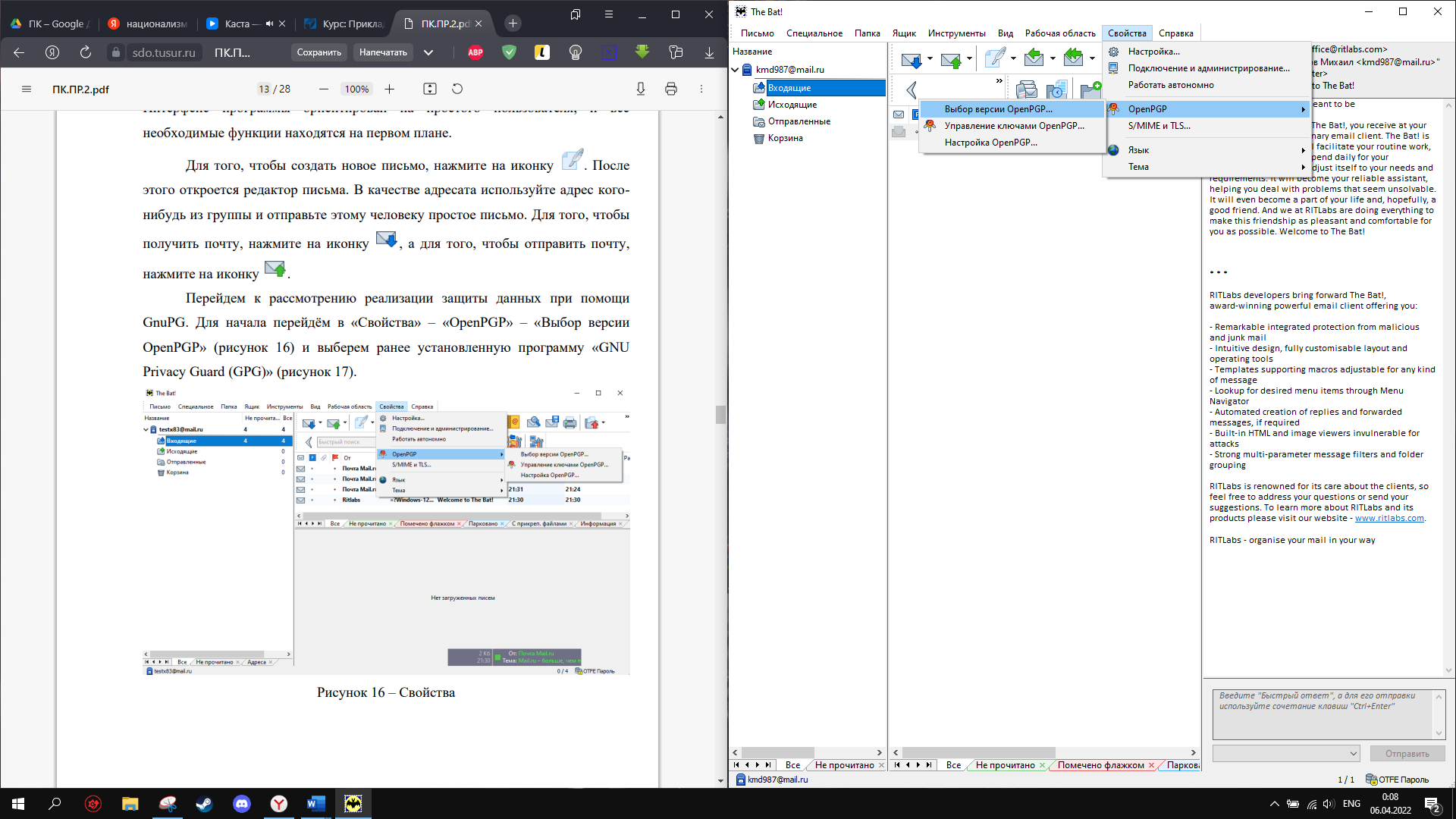Toggle 'Работать автономно' menu option
Viewport: 1456px width, 819px height.
click(x=1207, y=85)
